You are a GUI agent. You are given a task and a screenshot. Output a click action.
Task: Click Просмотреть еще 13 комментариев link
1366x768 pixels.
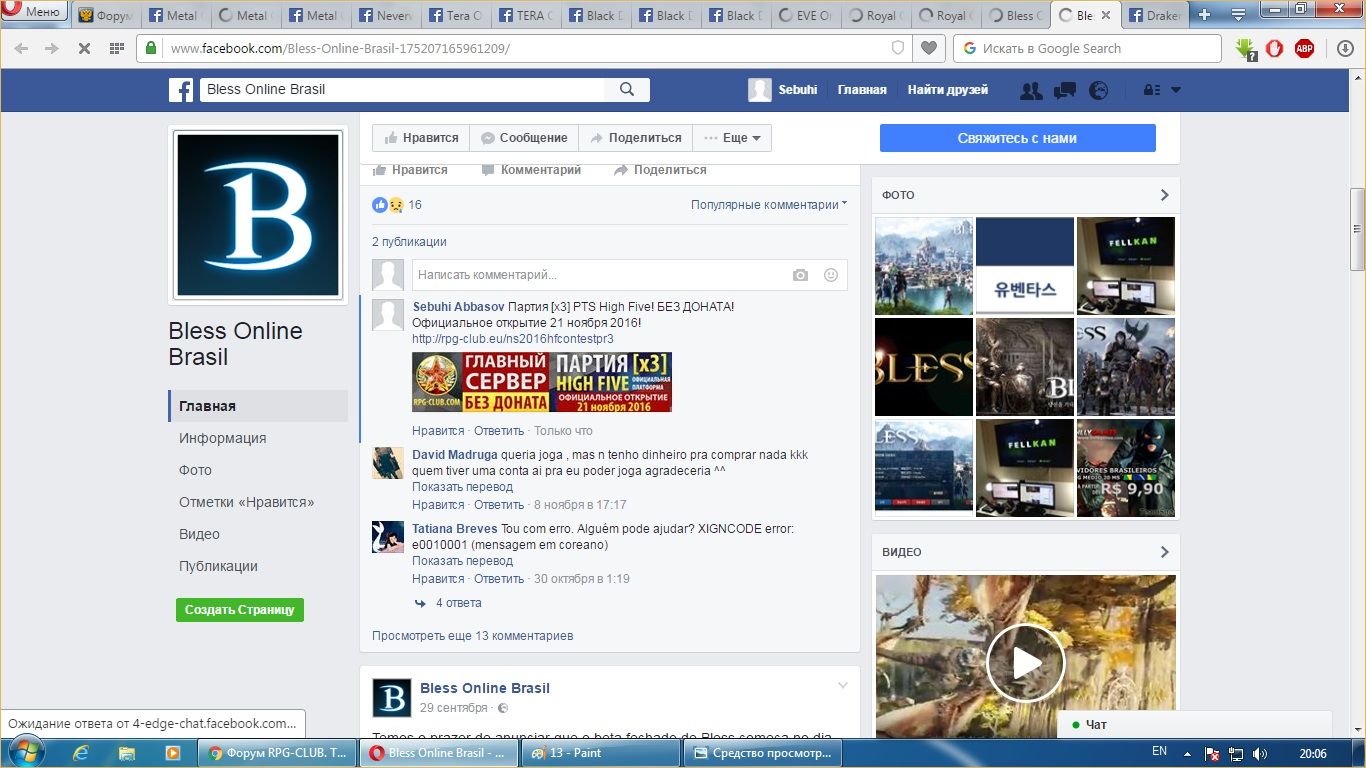(x=472, y=636)
